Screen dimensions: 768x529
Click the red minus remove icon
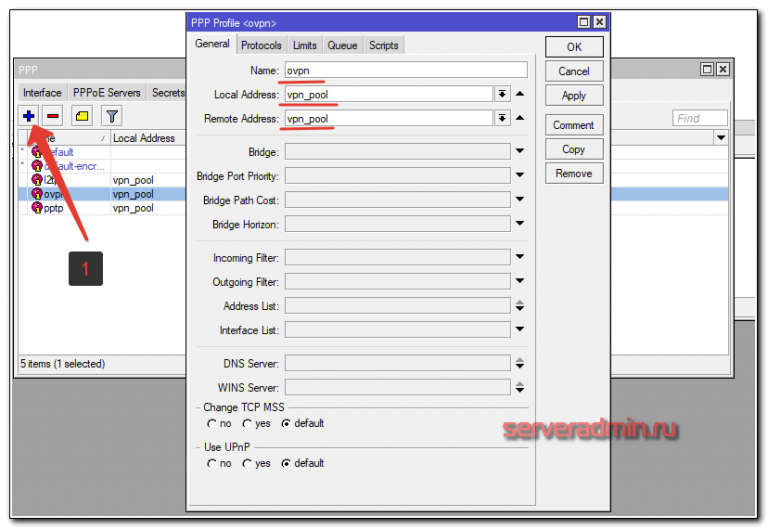click(52, 116)
